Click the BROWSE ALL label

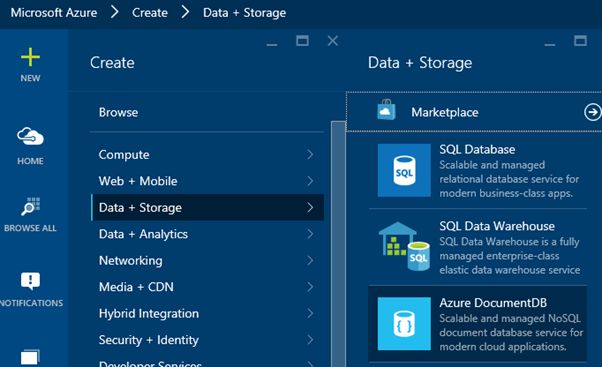point(30,228)
